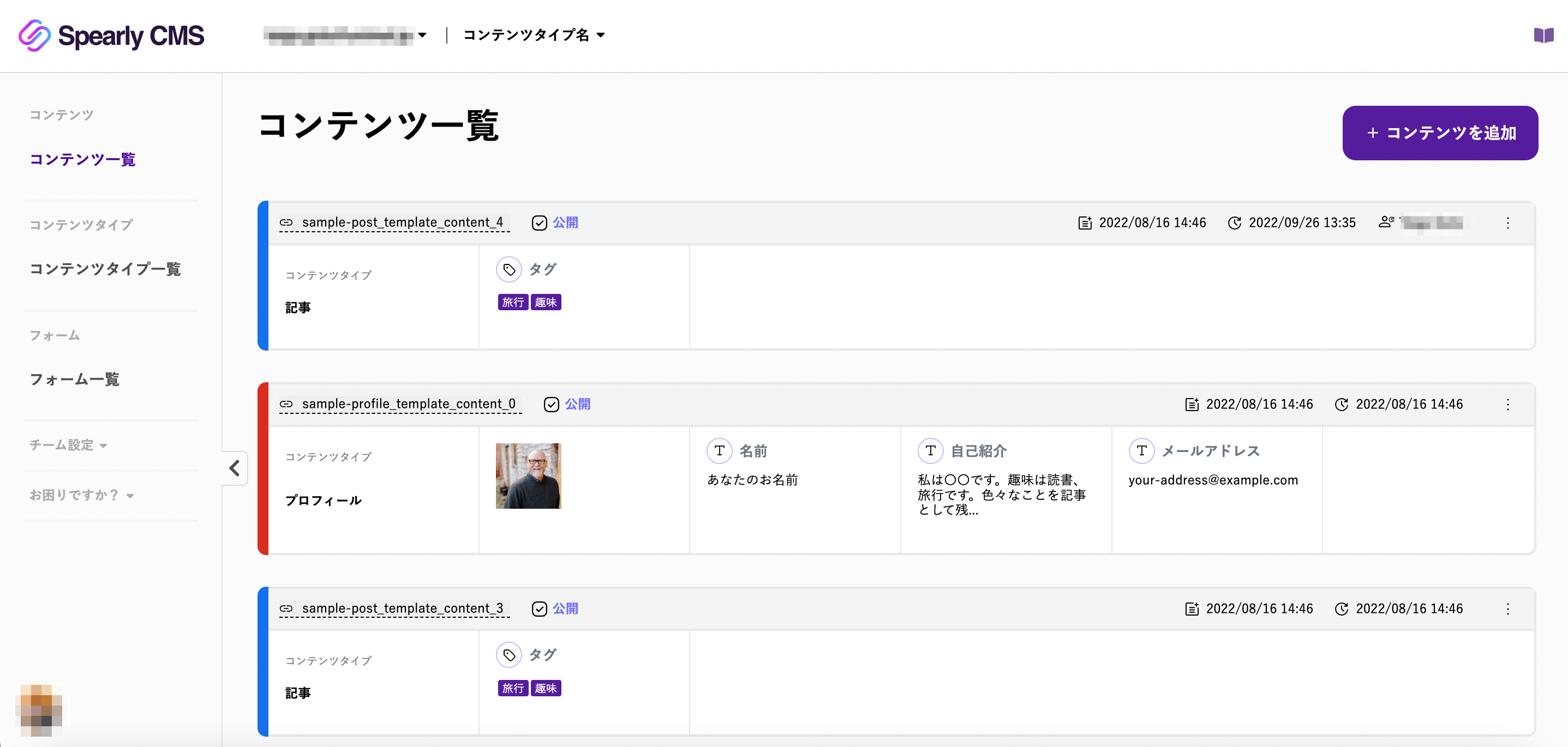Open more options menu for sample-post_template_content_3

pos(1508,609)
